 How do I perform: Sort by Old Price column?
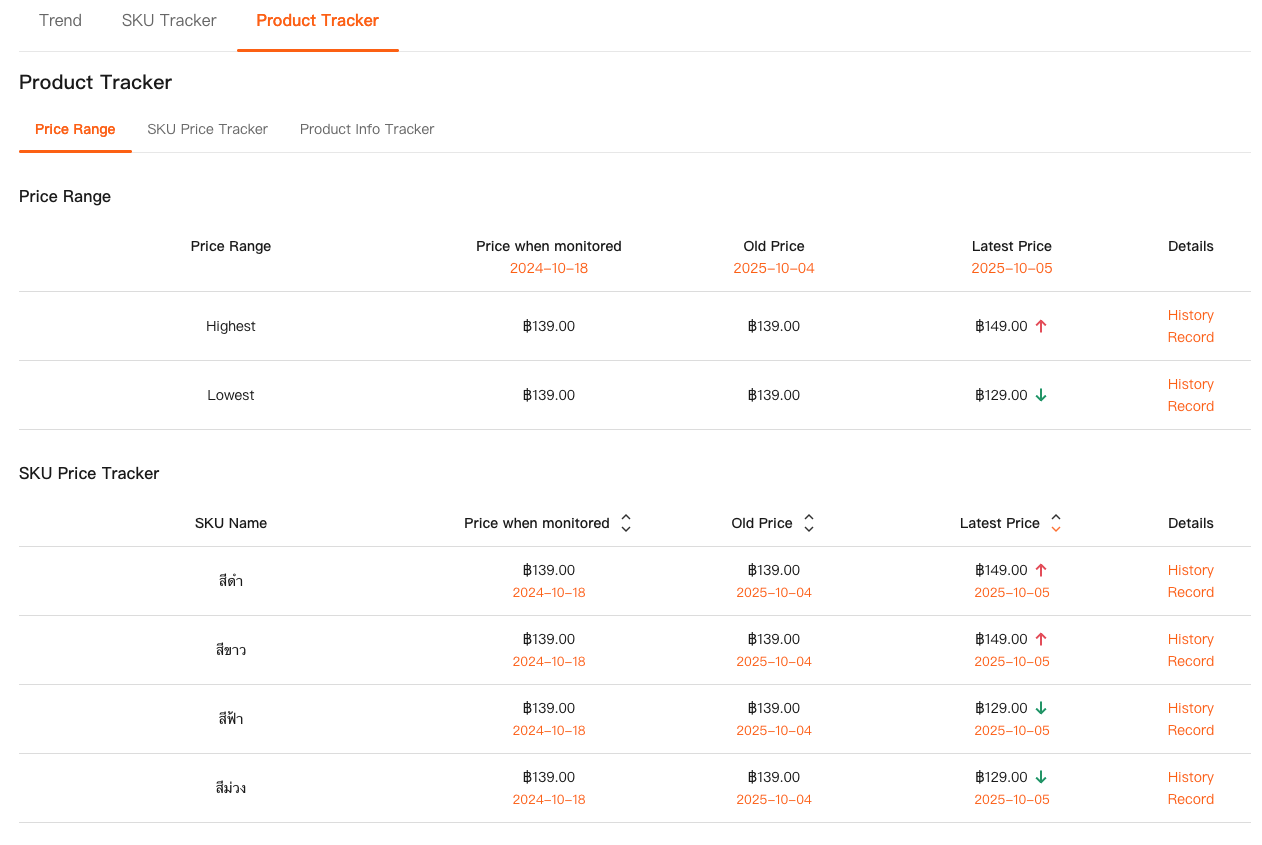coord(808,523)
